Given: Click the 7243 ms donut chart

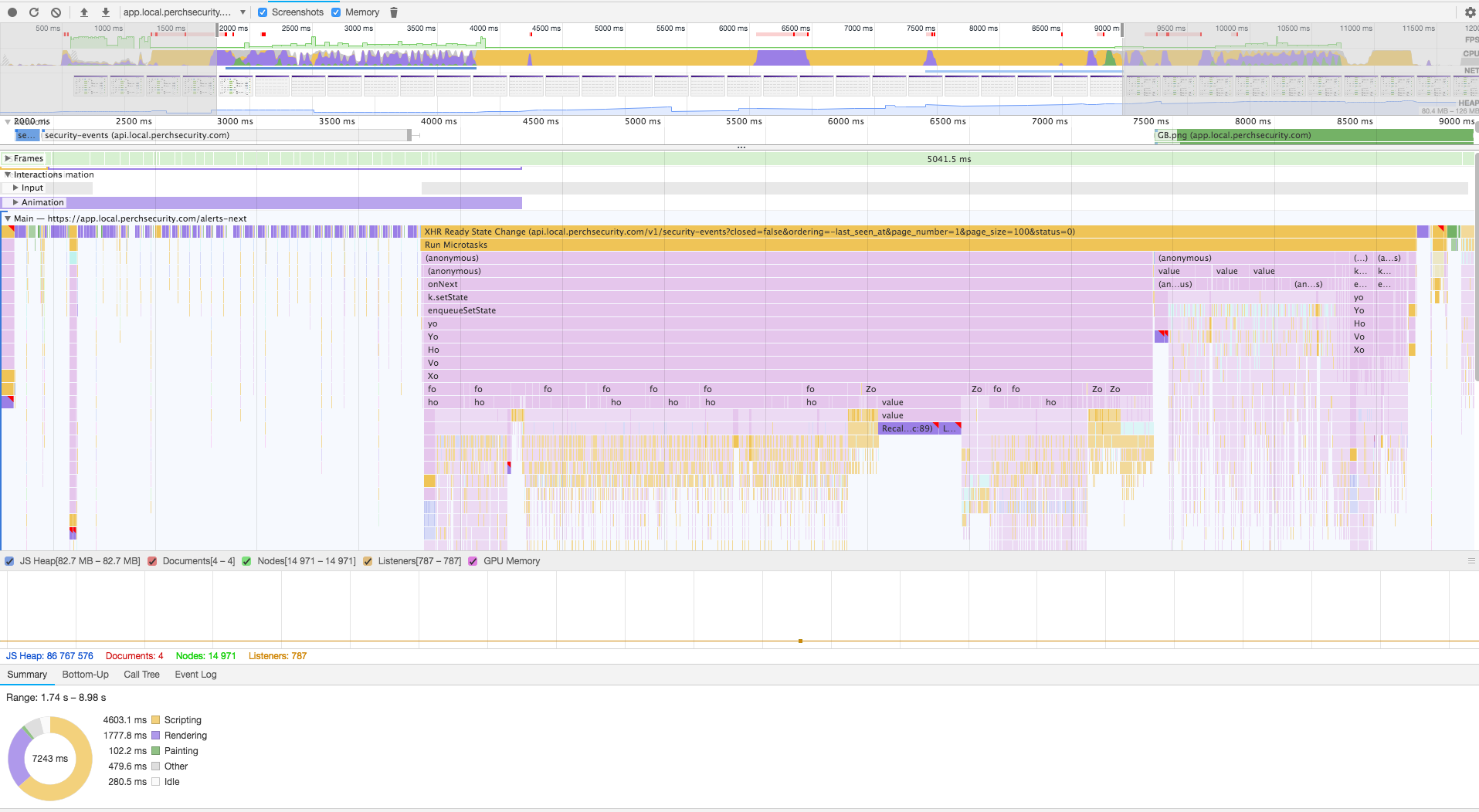Looking at the screenshot, I should point(50,759).
